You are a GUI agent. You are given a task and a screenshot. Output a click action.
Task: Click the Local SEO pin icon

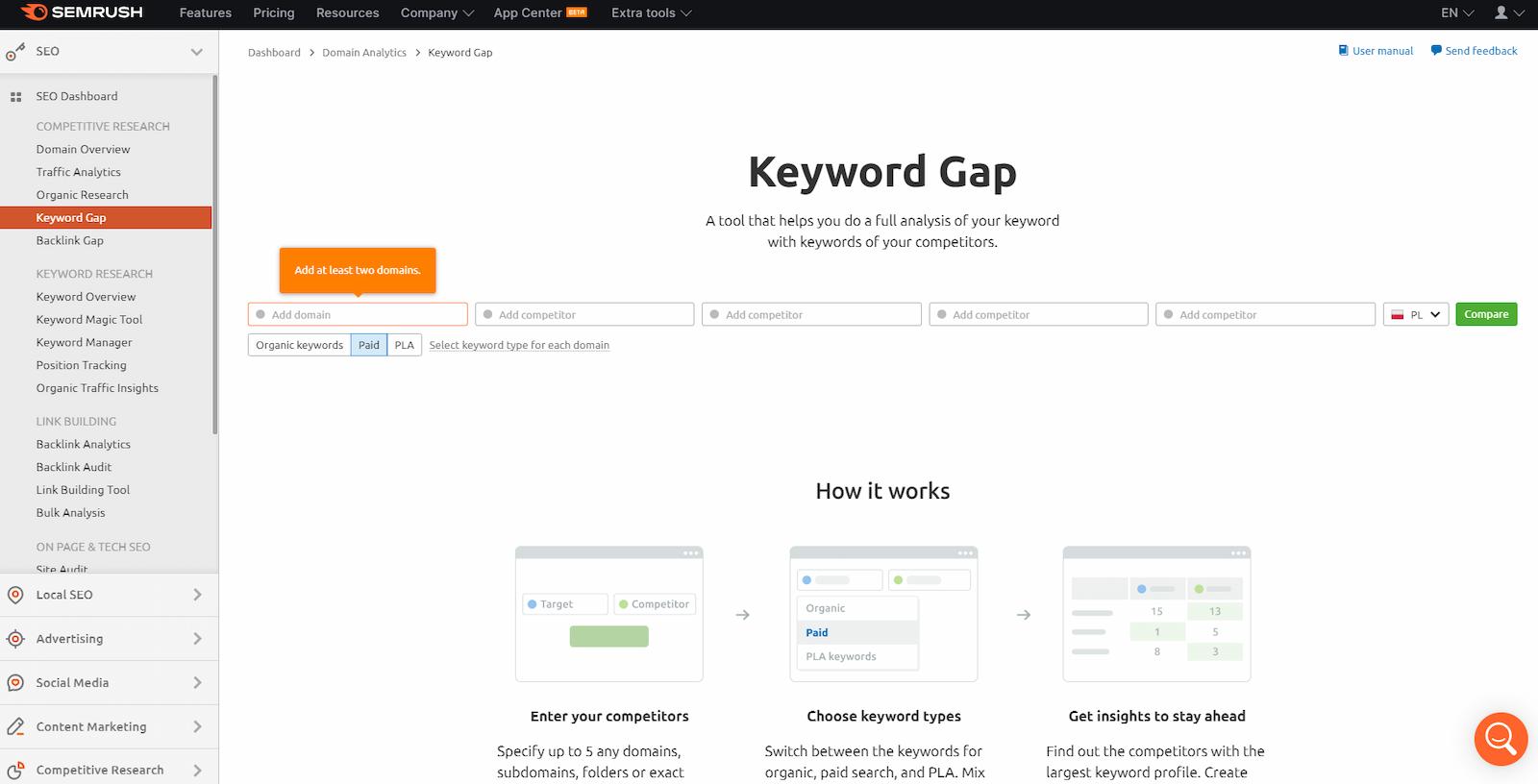(15, 595)
